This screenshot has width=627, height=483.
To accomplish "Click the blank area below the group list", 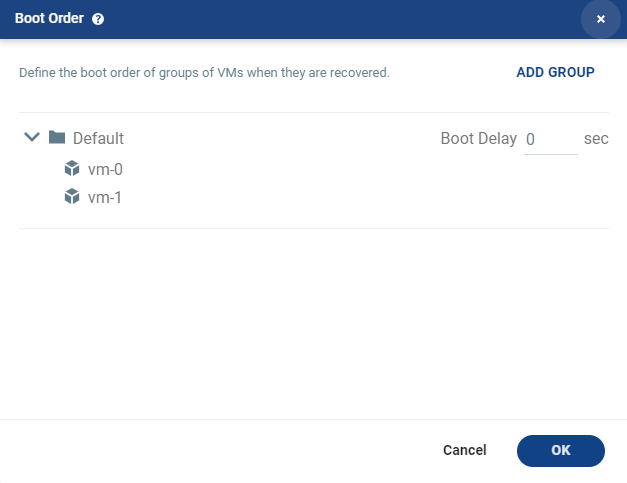I will click(x=314, y=324).
